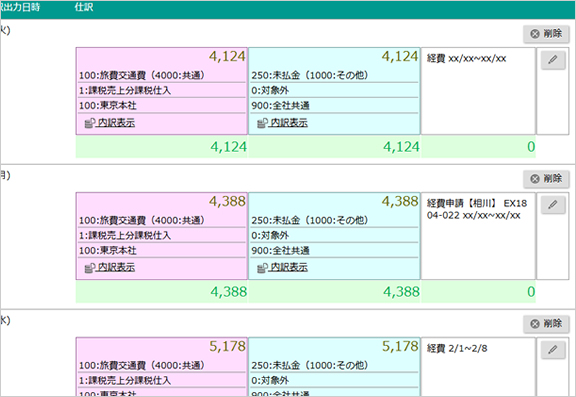Select 1:課税売上分課税仕入 in 4,124 entry
Image resolution: width=576 pixels, height=397 pixels.
[x=125, y=90]
